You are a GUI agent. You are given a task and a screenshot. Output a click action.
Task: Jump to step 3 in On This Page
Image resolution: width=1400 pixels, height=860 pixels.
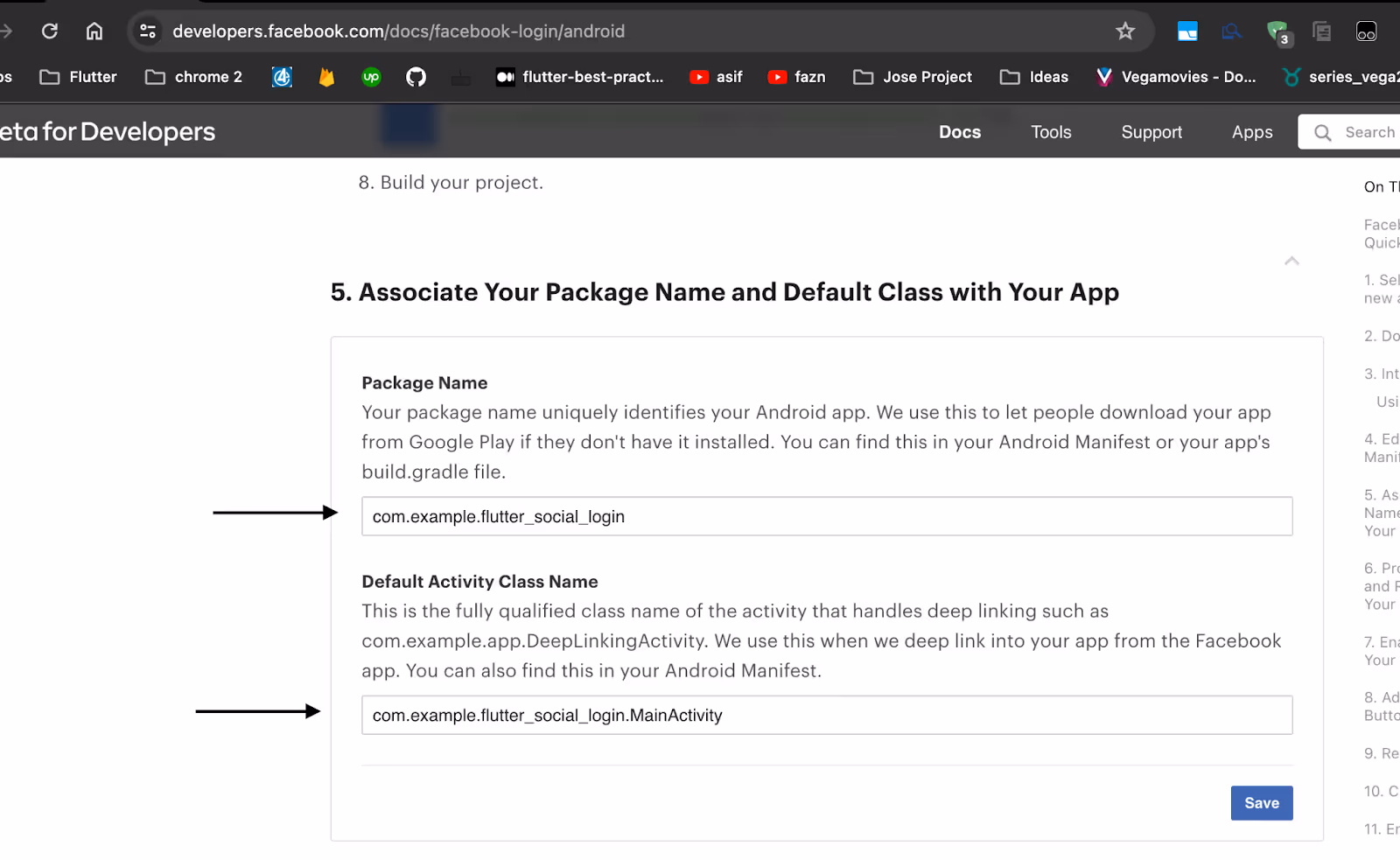1382,374
